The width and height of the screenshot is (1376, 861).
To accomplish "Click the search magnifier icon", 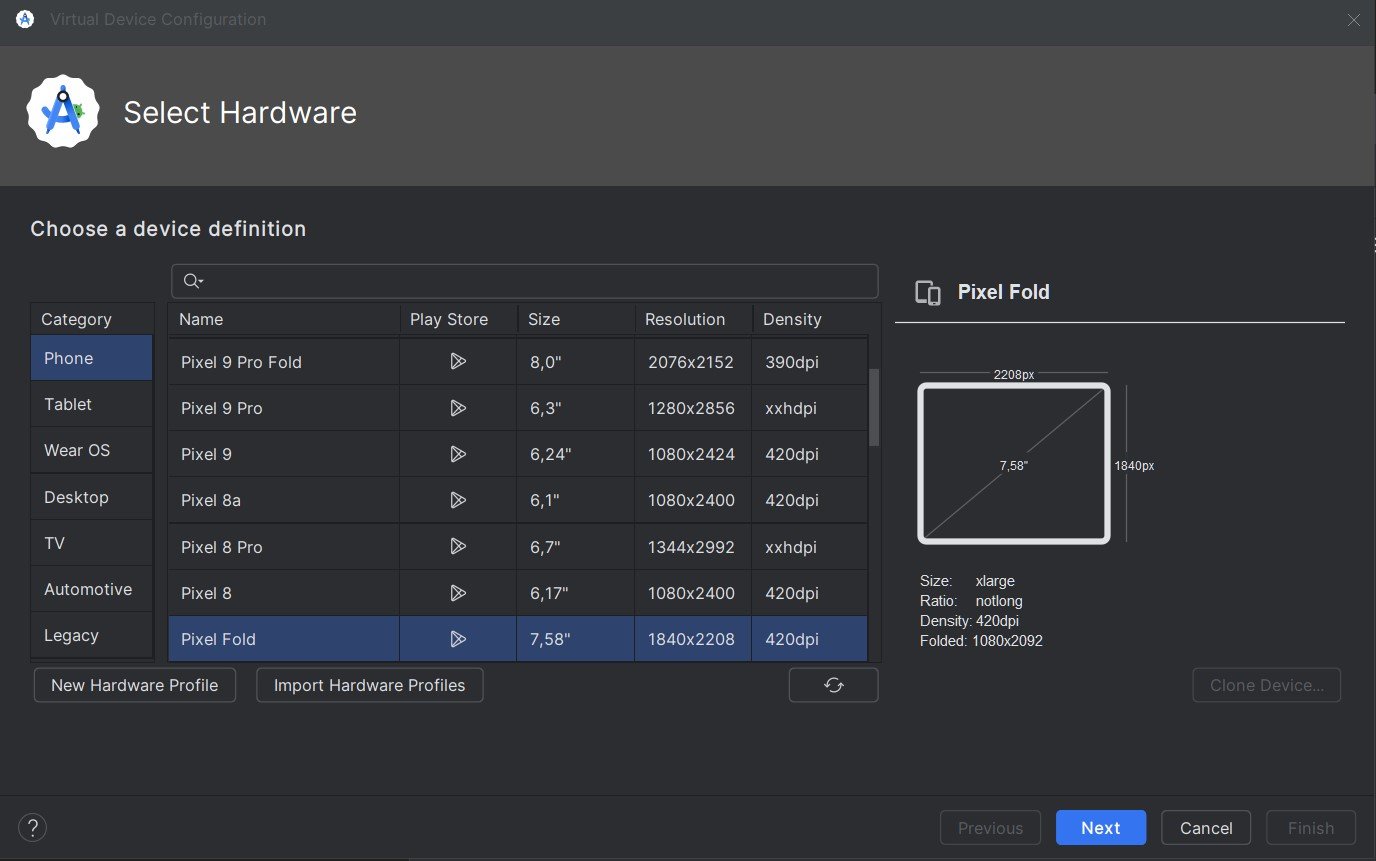I will pos(193,282).
